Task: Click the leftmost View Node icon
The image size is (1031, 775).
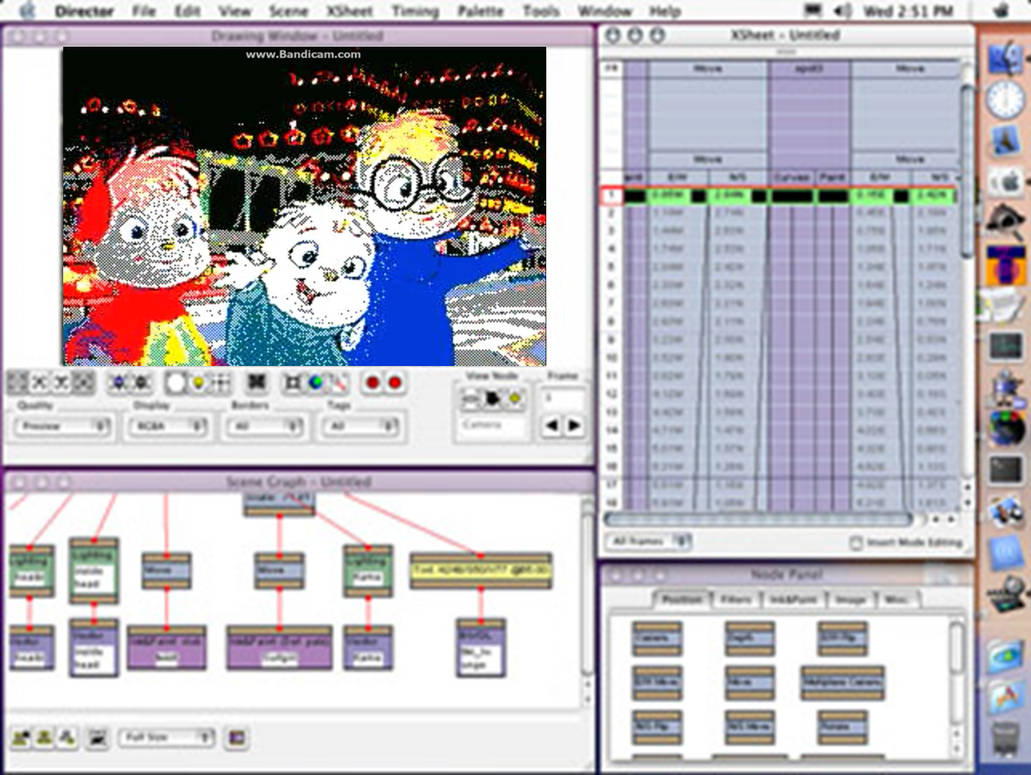Action: pos(470,398)
